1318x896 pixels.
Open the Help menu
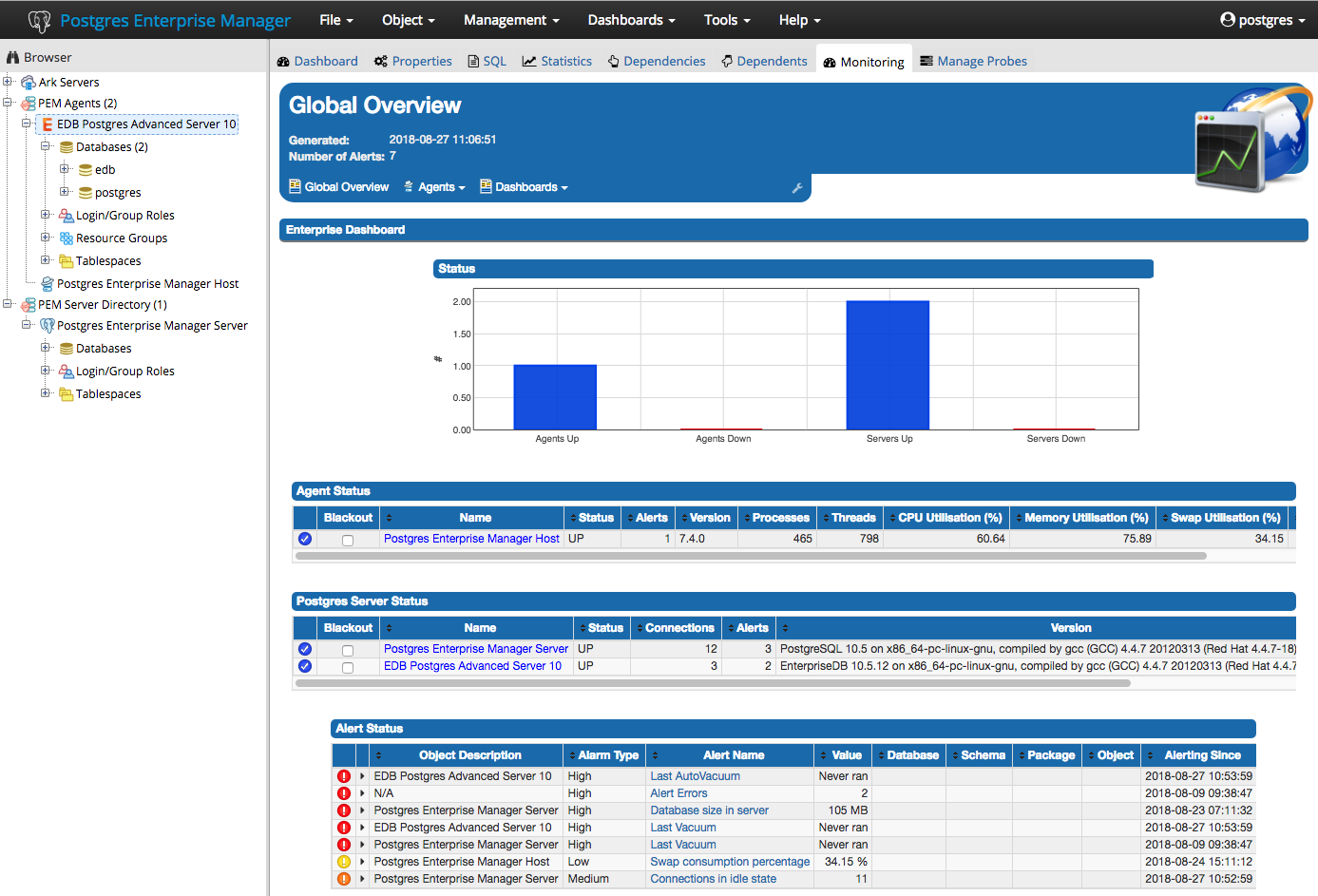point(799,20)
